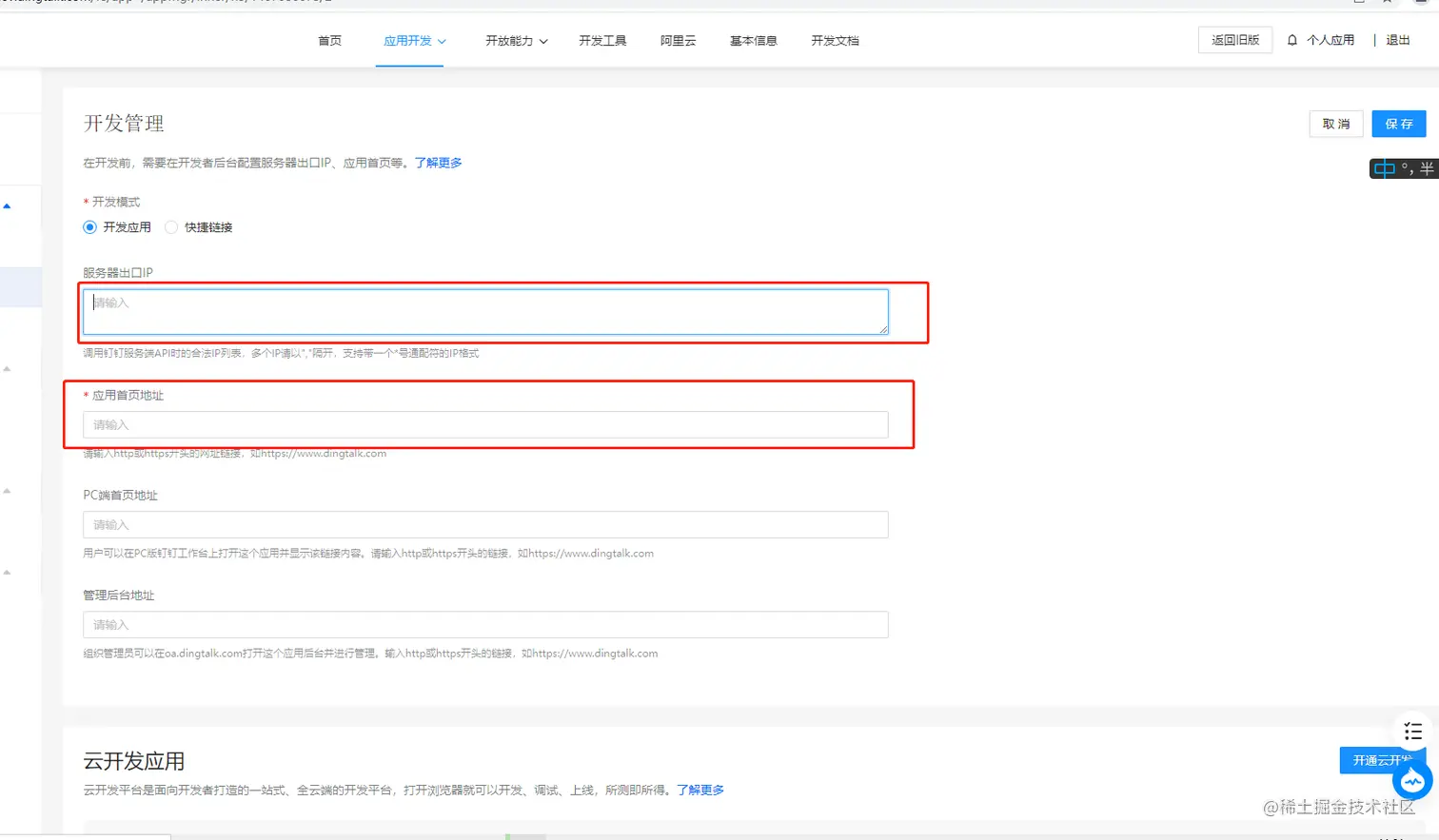
Task: Toggle the 开发模式 radio option currently unselected
Action: (x=171, y=226)
